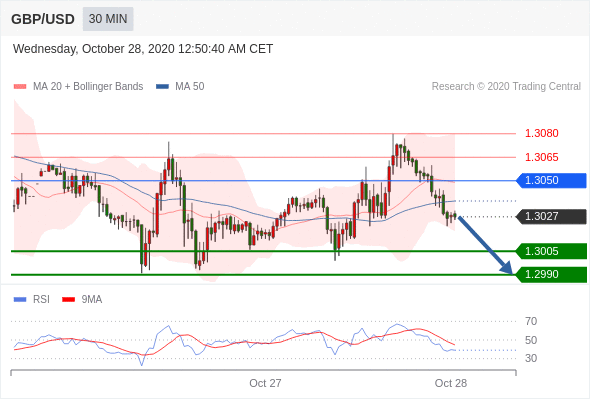Click the red 1.3080 resistance label
Image resolution: width=590 pixels, height=400 pixels.
click(541, 133)
